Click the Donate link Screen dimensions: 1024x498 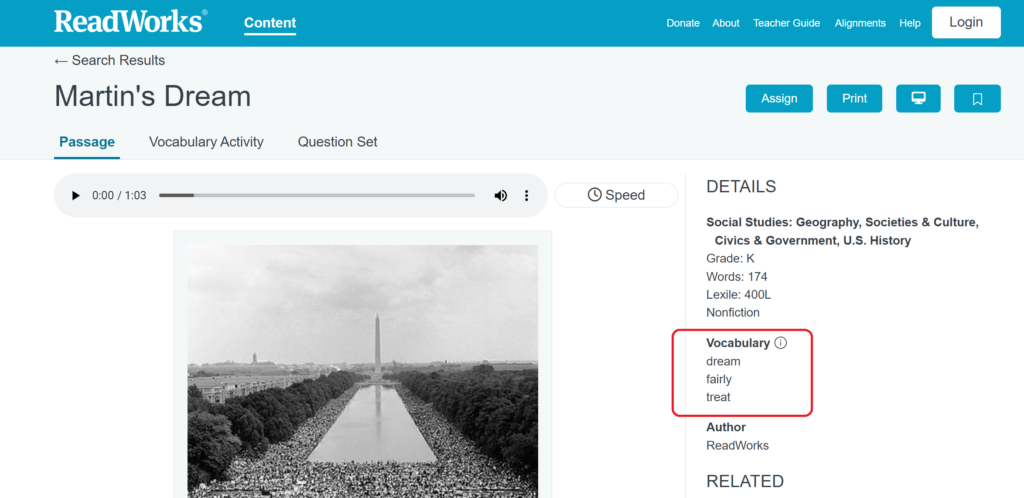tap(683, 23)
